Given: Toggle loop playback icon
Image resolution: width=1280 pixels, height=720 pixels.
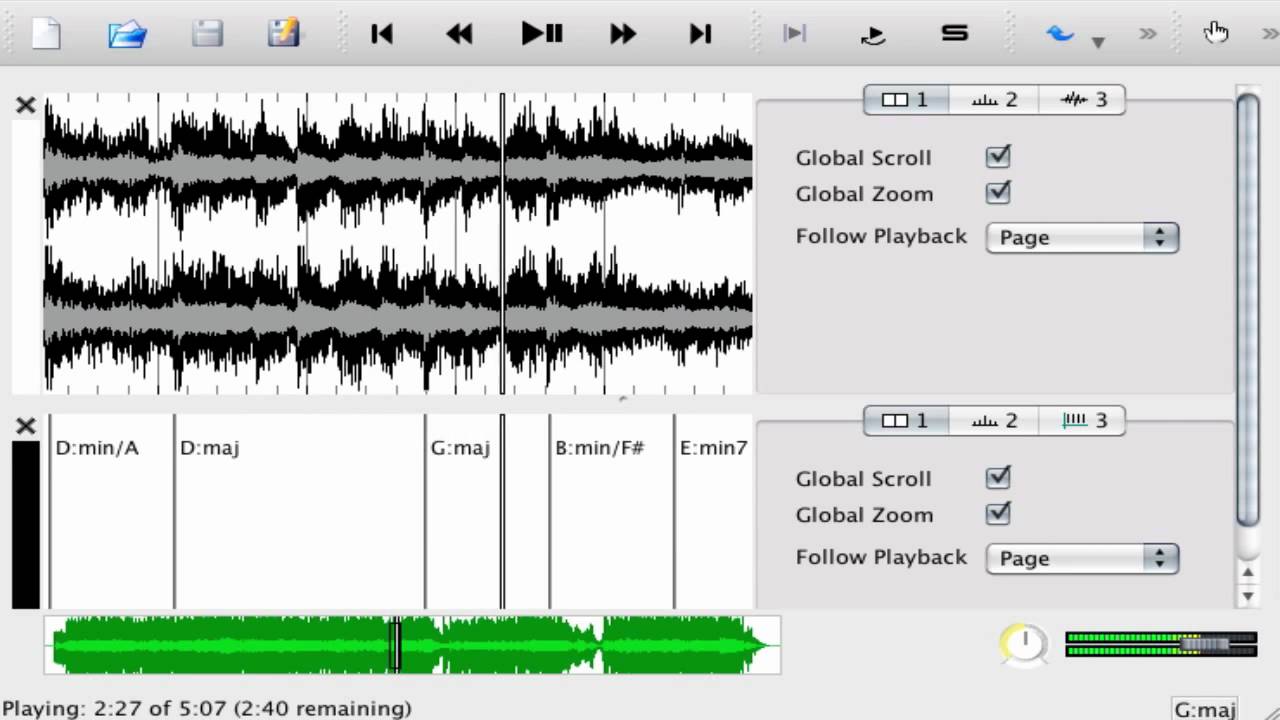Looking at the screenshot, I should coord(873,35).
